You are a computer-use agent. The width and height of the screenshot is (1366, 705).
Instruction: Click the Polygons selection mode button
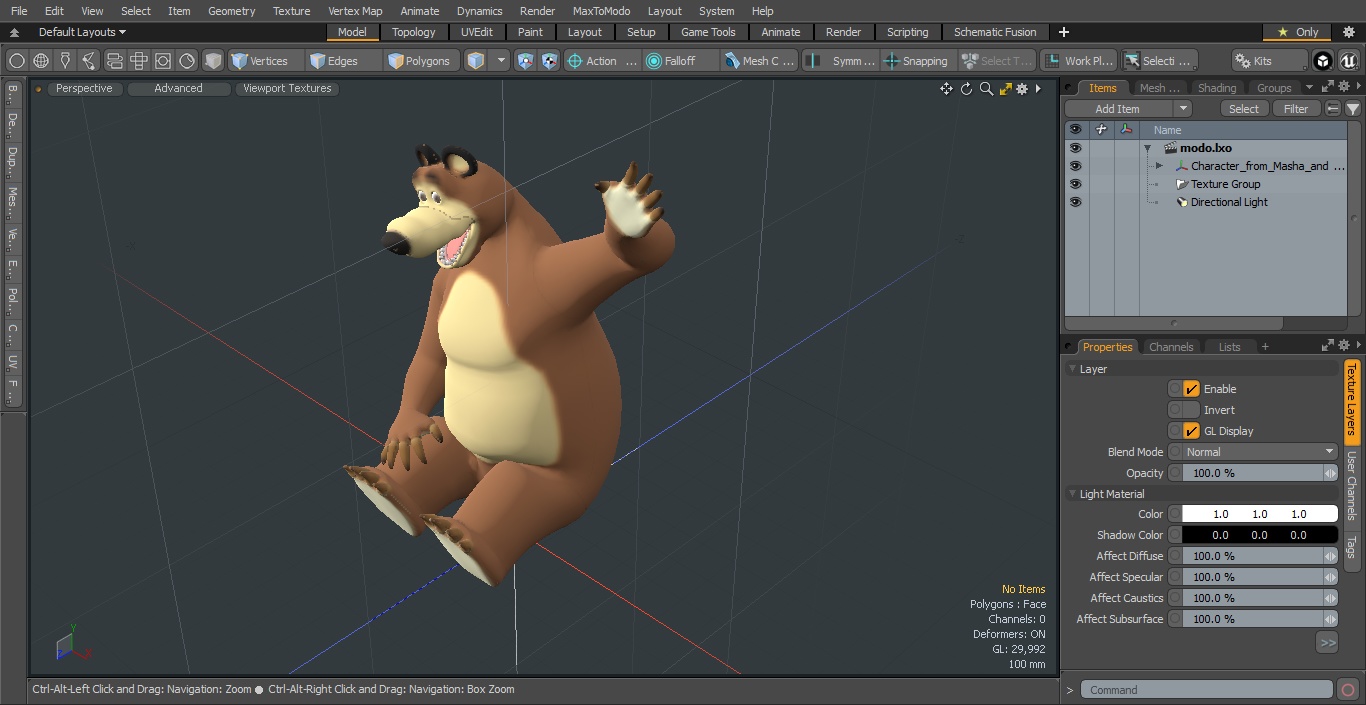pos(419,61)
